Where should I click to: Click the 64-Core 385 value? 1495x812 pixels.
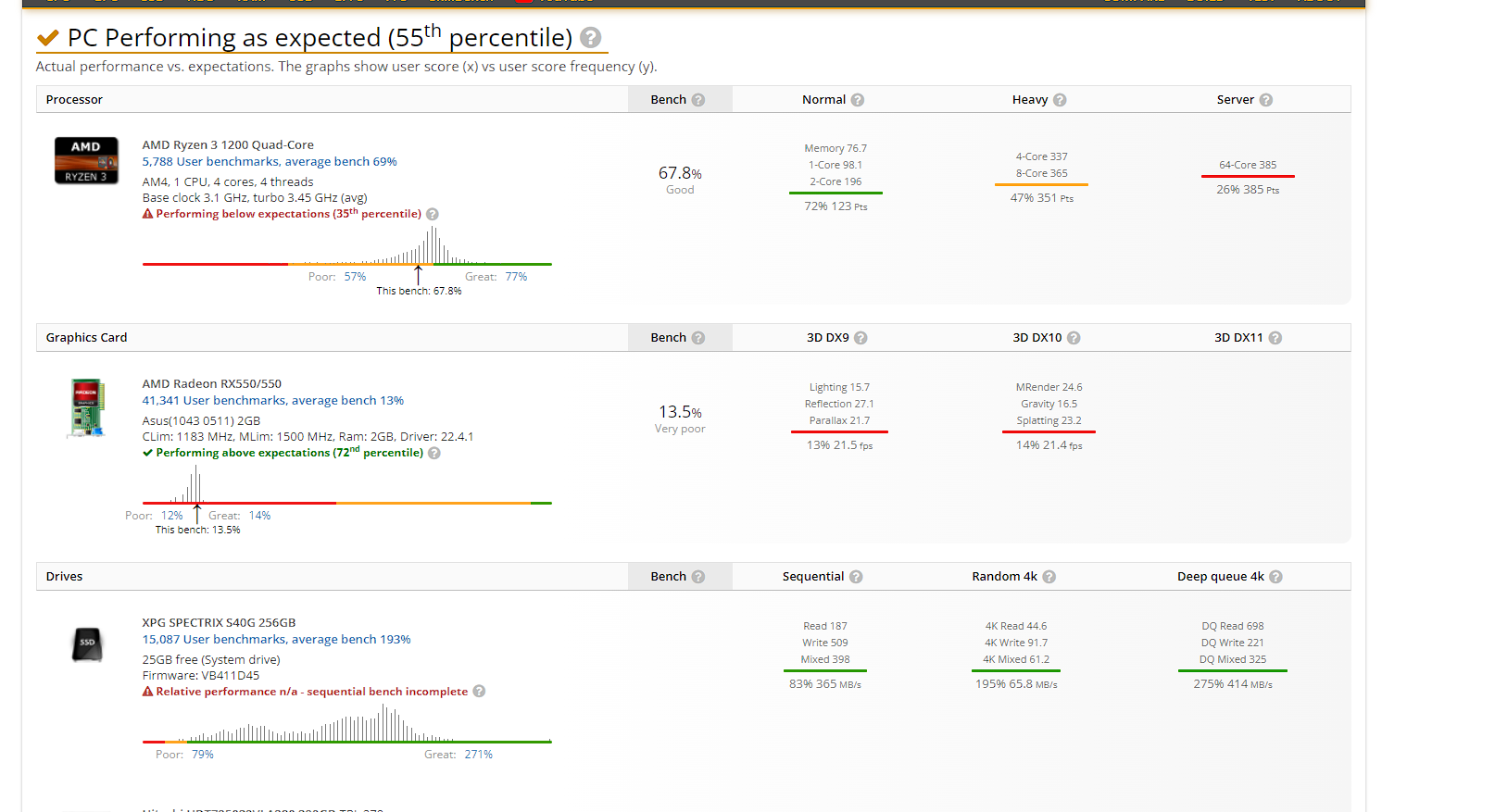tap(1248, 165)
